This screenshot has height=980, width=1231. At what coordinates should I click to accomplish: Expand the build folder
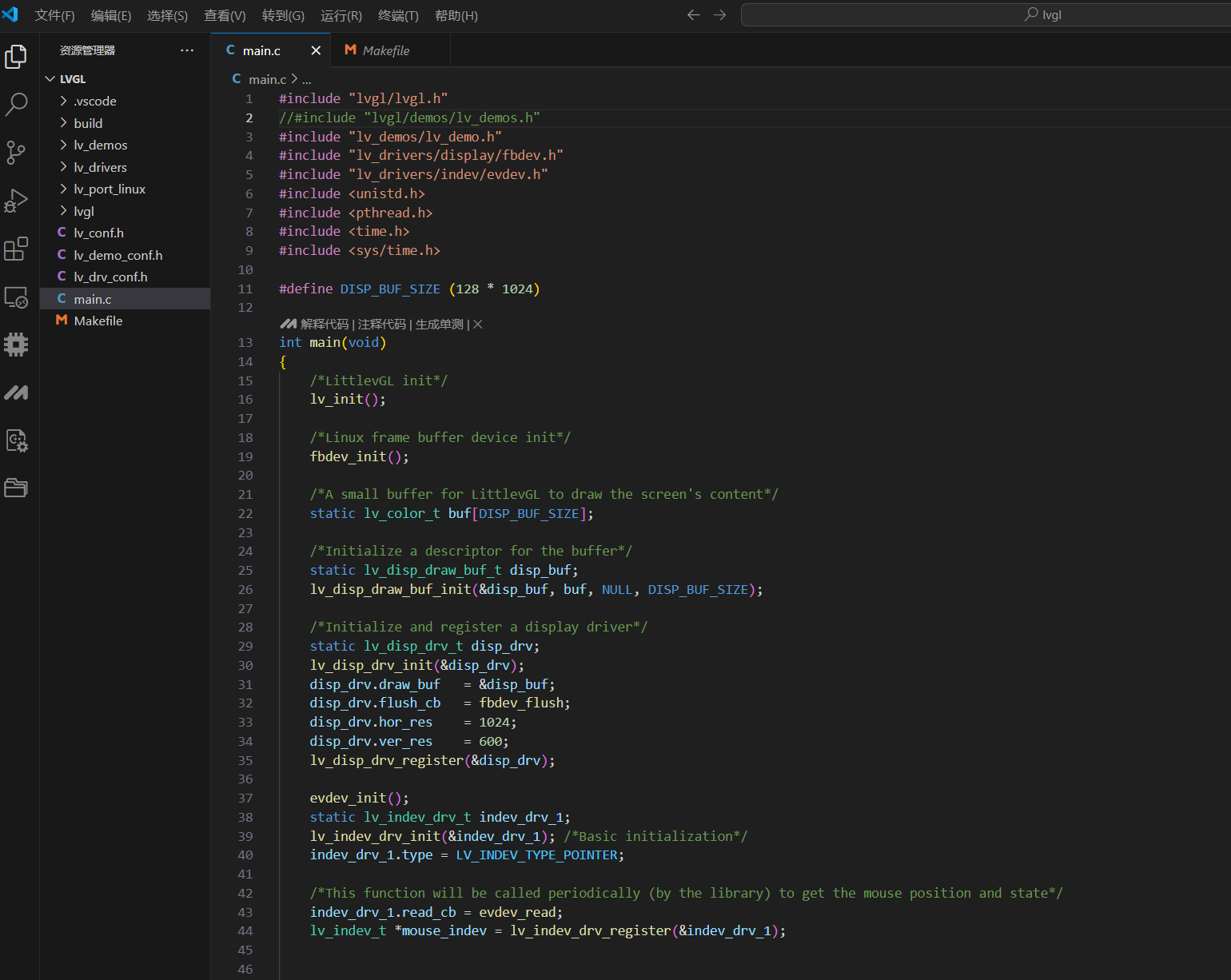click(64, 123)
